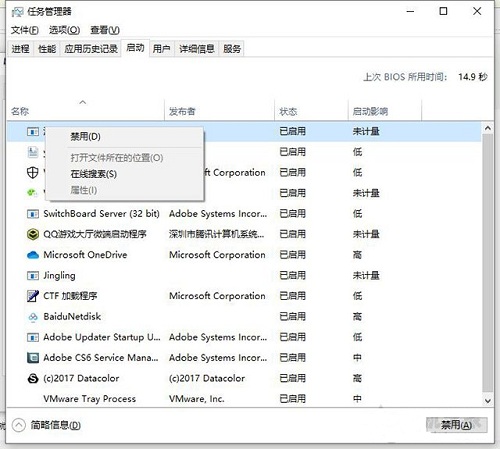Click the 禁用(A) button
500x449 pixels.
pos(456,425)
